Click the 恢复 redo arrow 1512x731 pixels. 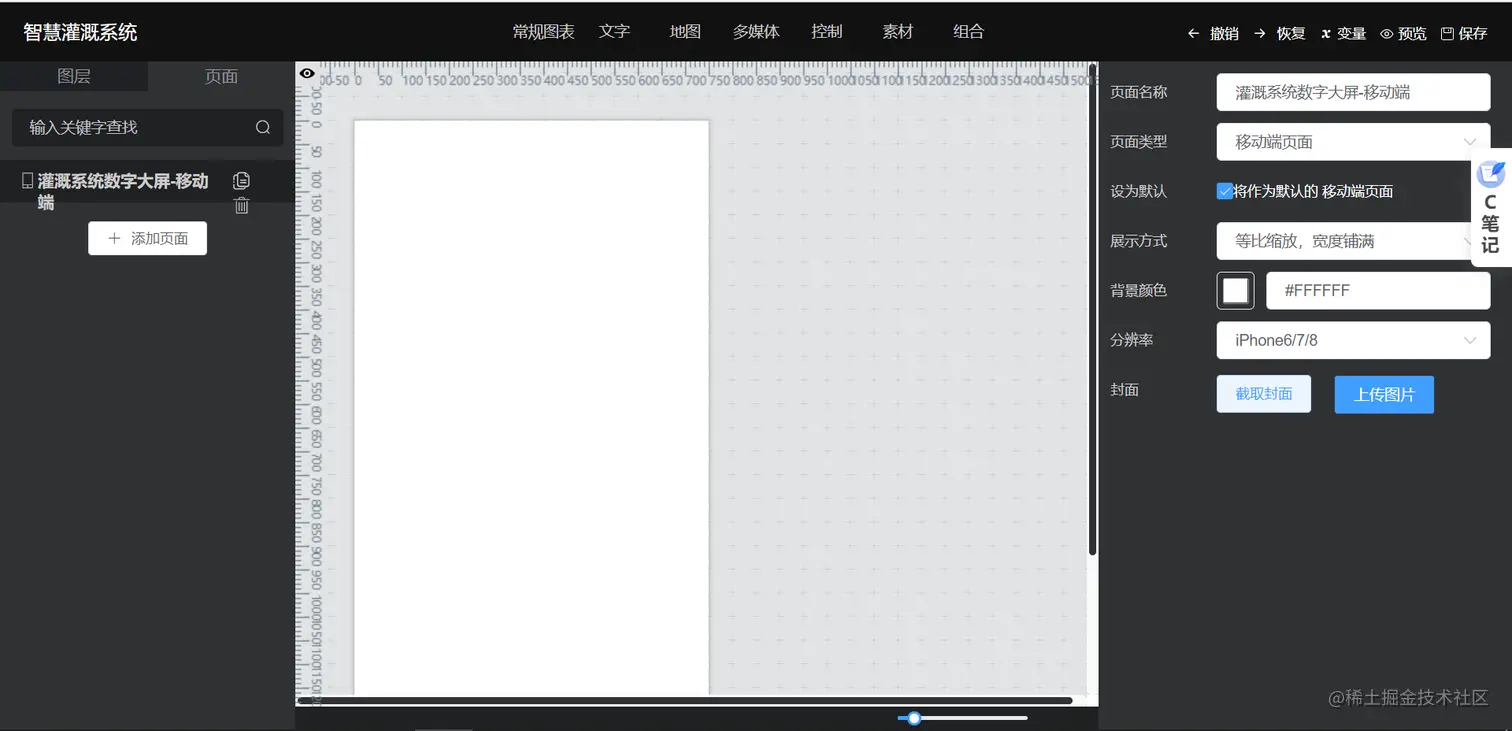click(x=1260, y=33)
